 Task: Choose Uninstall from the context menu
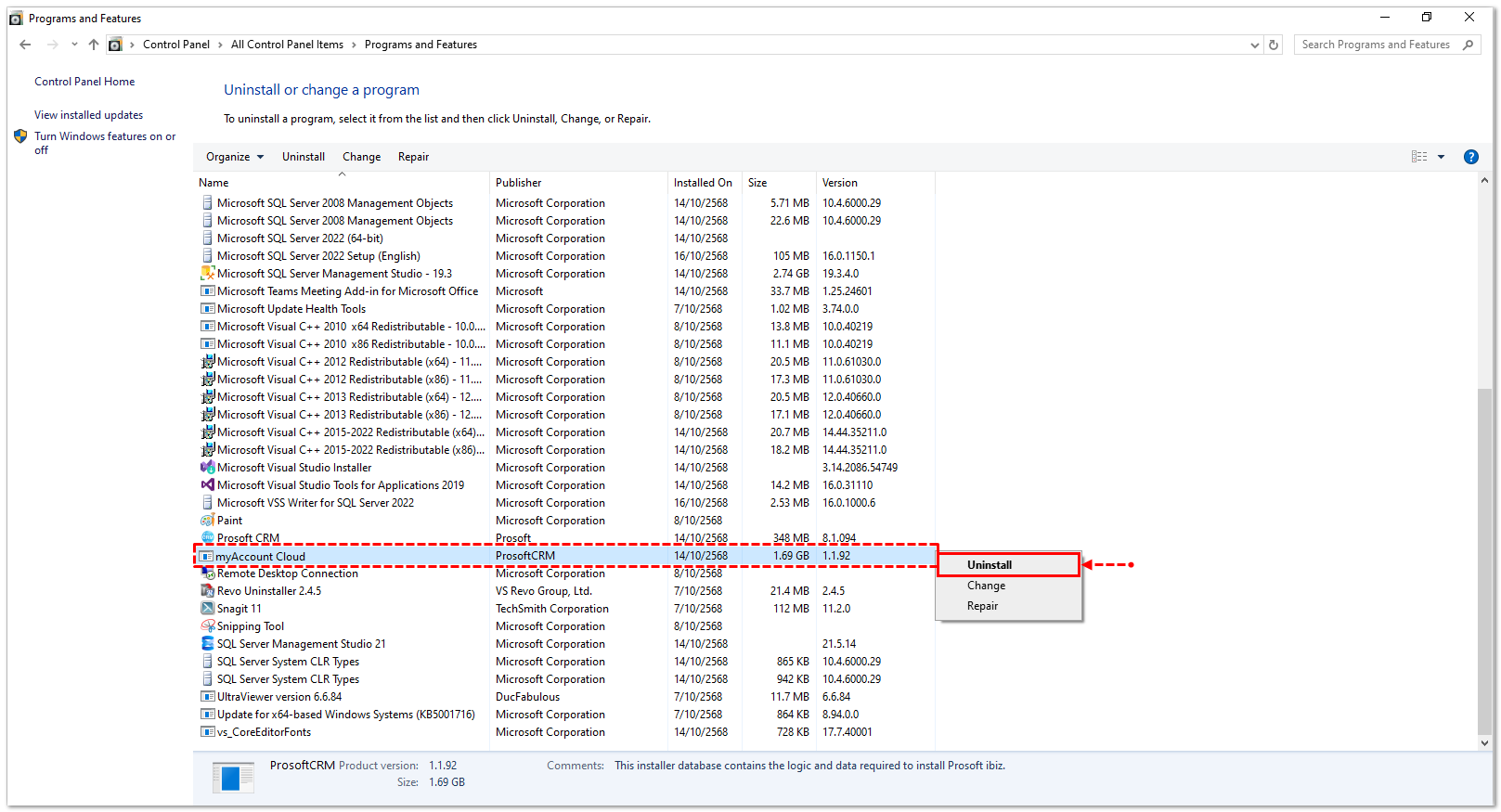tap(990, 565)
